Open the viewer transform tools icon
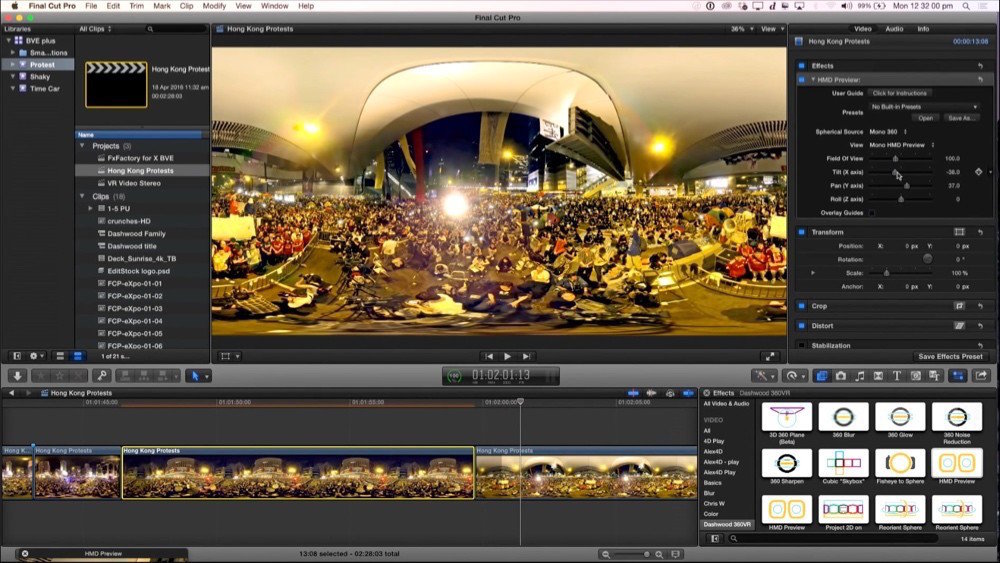 226,356
